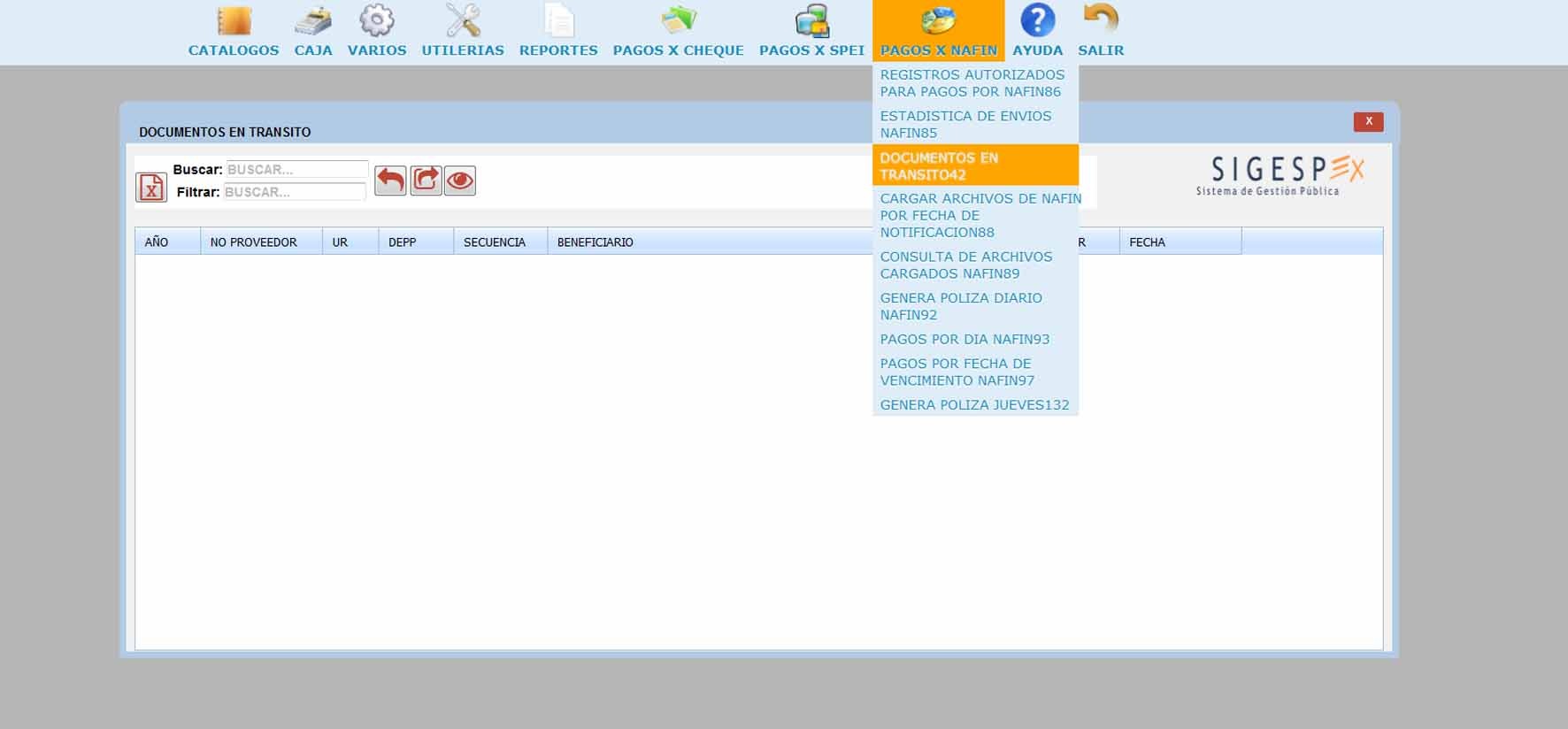The width and height of the screenshot is (1568, 729).
Task: Click the red undo arrow button
Action: (x=390, y=180)
